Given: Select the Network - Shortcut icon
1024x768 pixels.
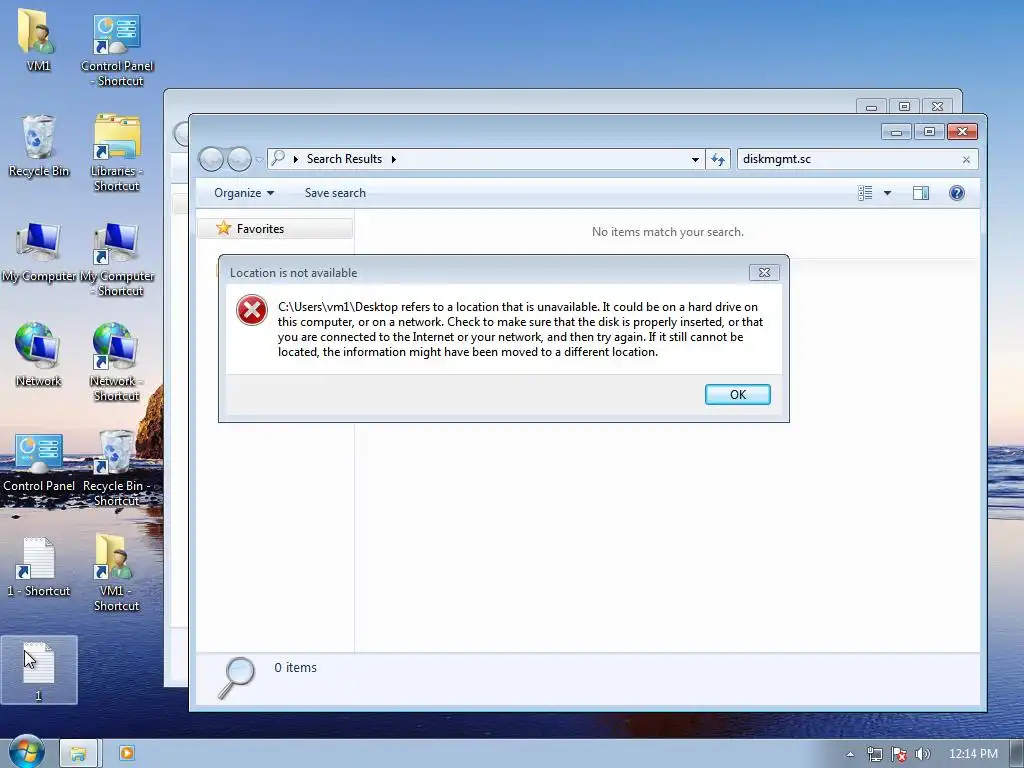Looking at the screenshot, I should [x=116, y=362].
